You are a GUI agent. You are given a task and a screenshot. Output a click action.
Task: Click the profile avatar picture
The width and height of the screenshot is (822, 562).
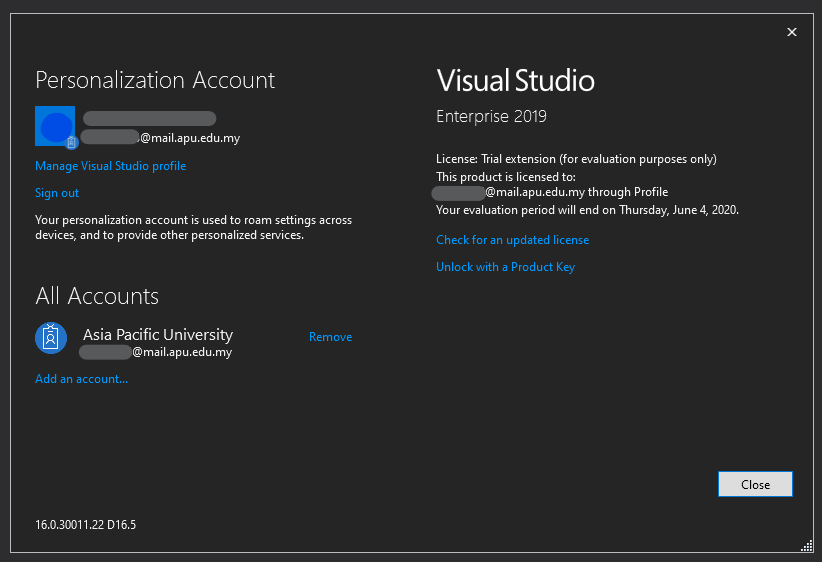point(55,126)
